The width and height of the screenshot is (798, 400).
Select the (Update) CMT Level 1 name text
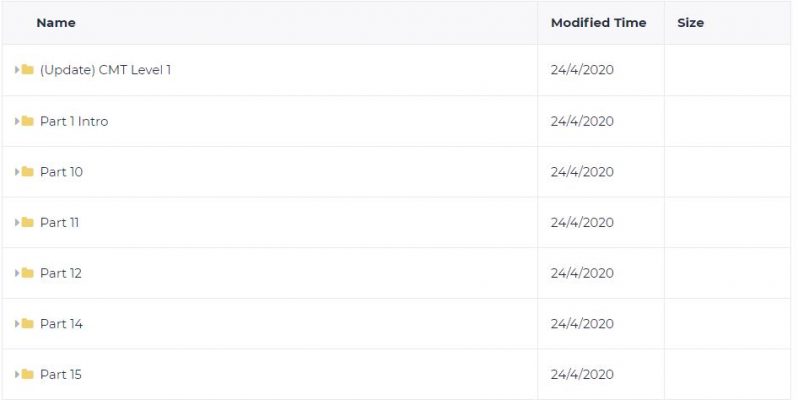click(x=105, y=70)
